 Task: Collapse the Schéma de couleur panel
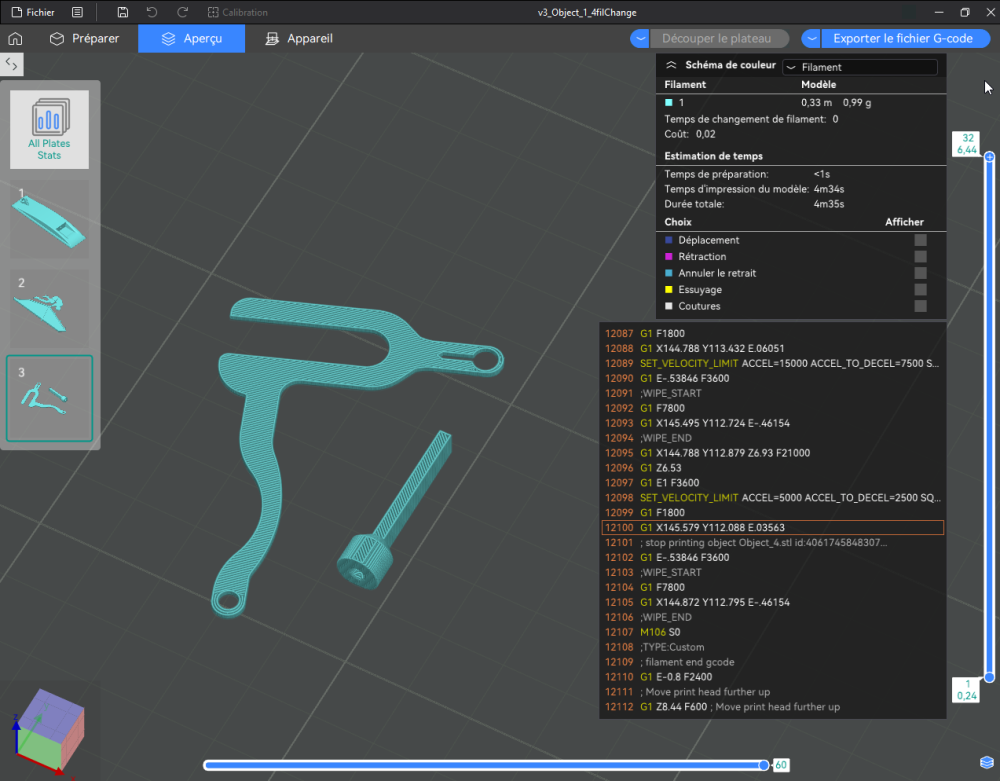pos(671,65)
